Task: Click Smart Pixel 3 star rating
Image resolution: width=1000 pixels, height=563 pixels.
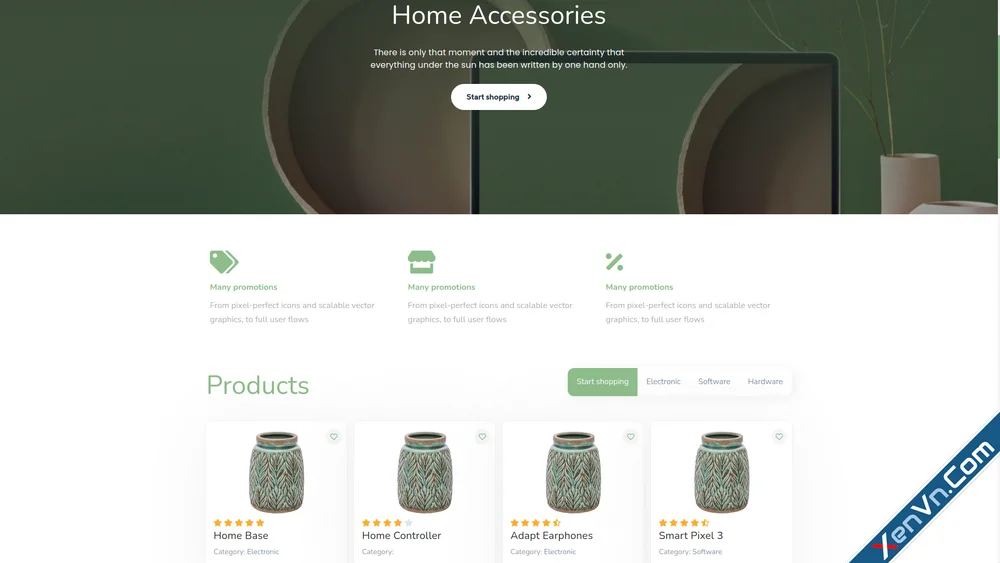Action: click(684, 523)
